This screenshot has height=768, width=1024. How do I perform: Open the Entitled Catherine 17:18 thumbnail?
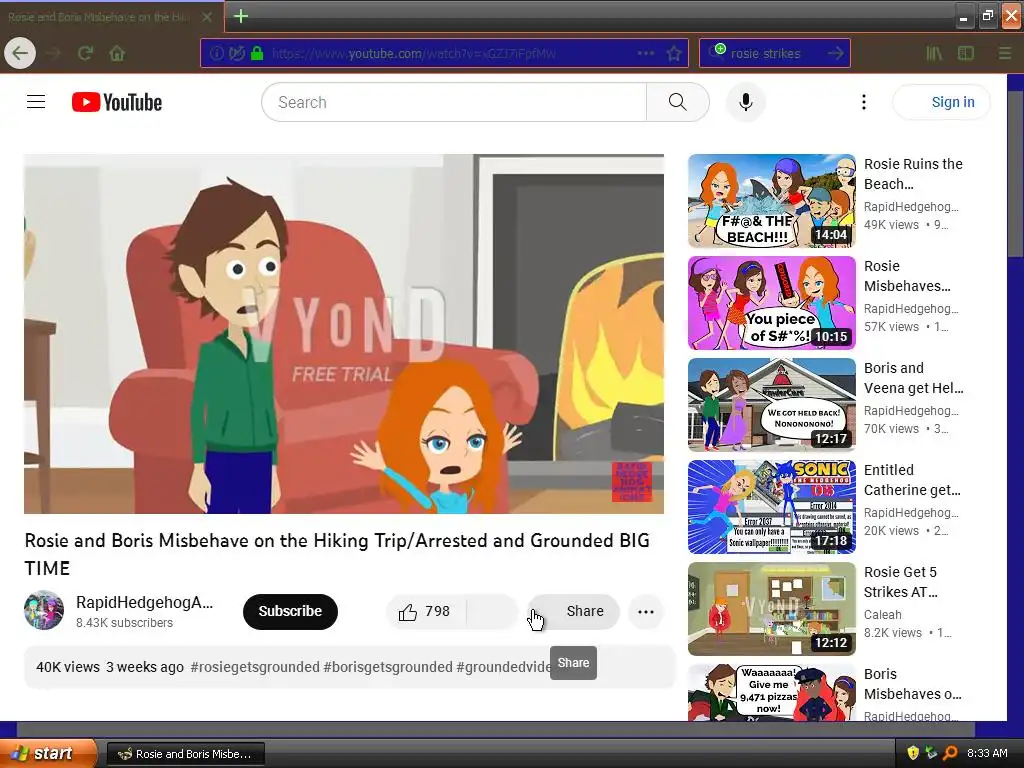[771, 507]
